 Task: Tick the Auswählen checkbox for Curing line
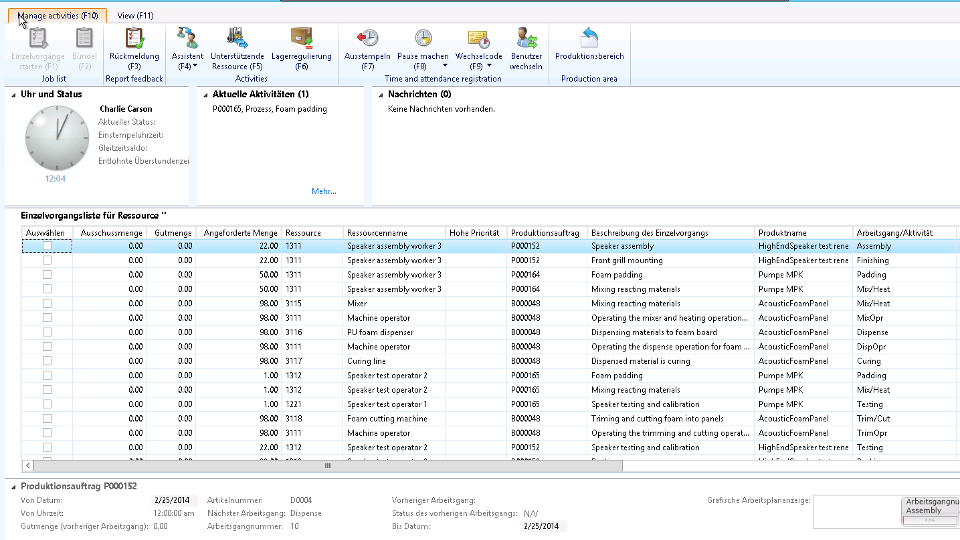[x=47, y=361]
